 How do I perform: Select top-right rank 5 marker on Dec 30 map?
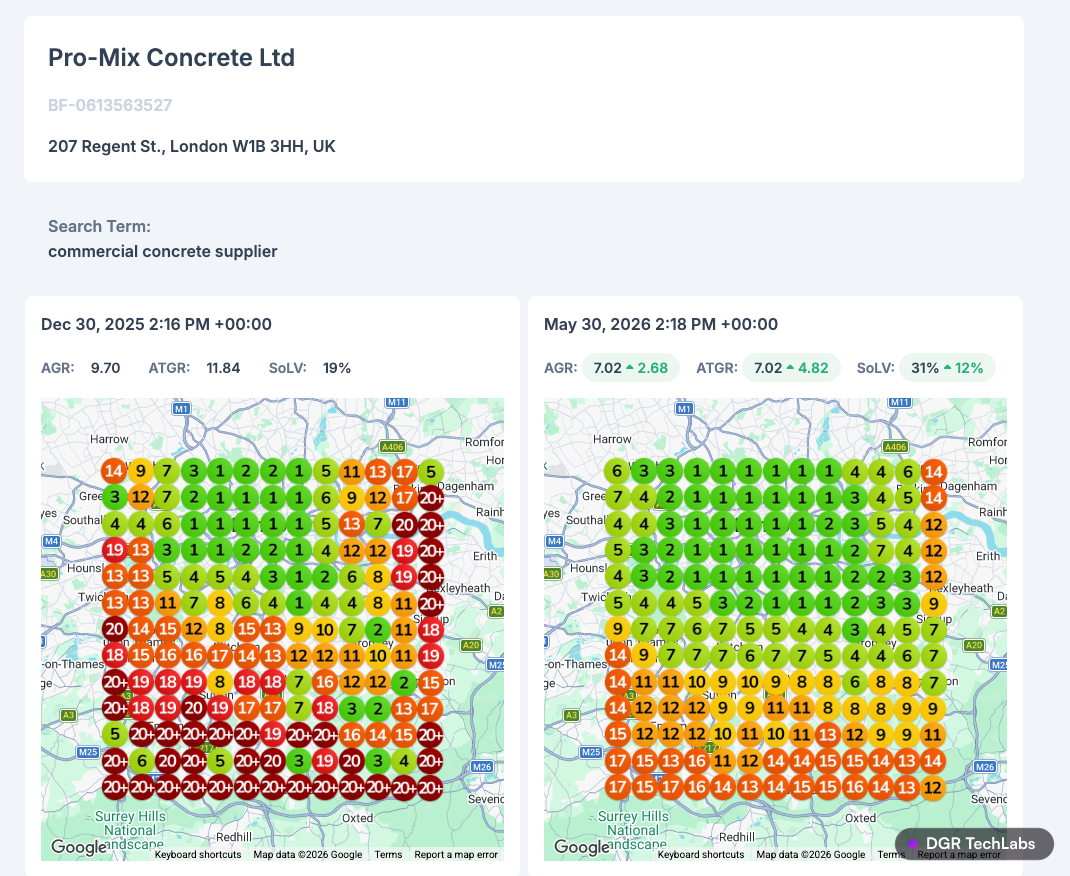coord(431,471)
